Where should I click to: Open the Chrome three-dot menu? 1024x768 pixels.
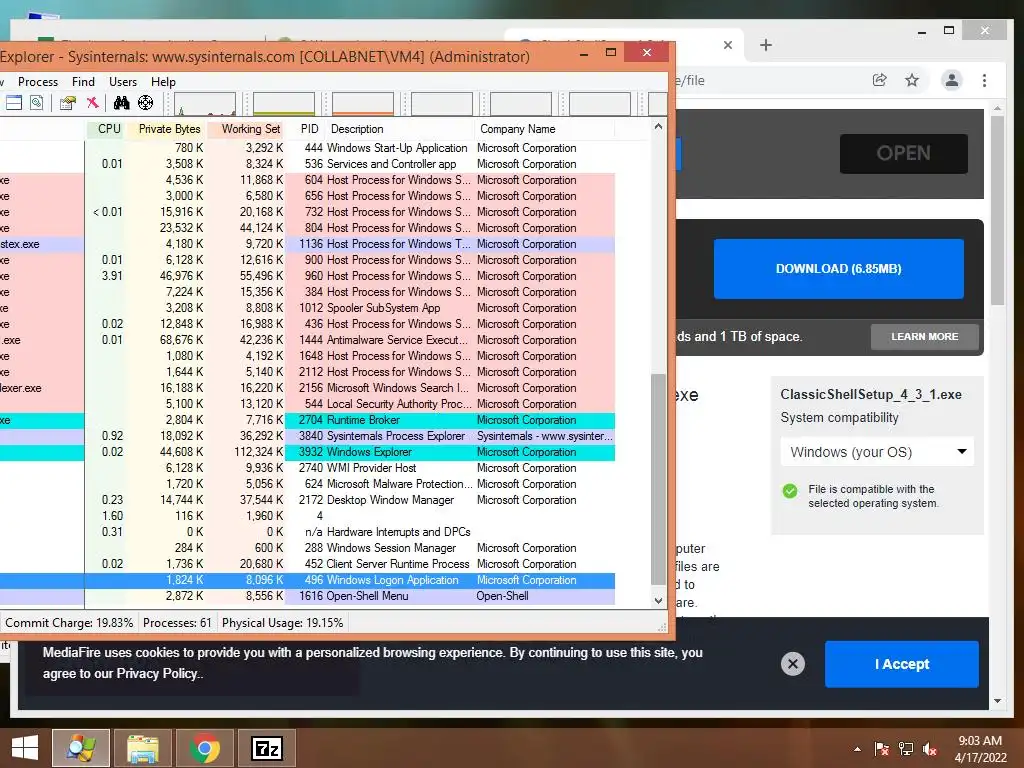click(x=984, y=80)
